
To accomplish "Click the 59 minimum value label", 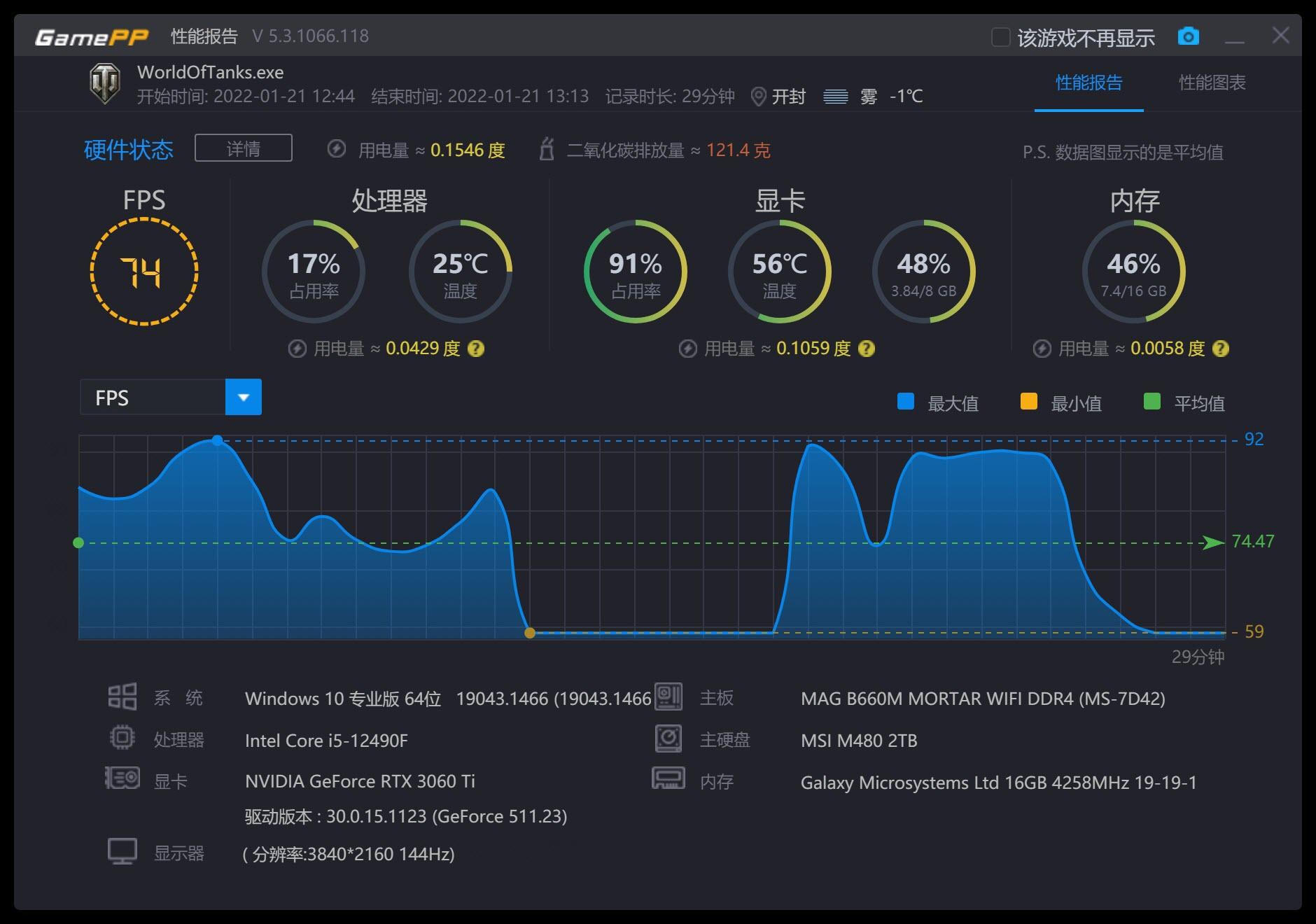I will (1254, 631).
